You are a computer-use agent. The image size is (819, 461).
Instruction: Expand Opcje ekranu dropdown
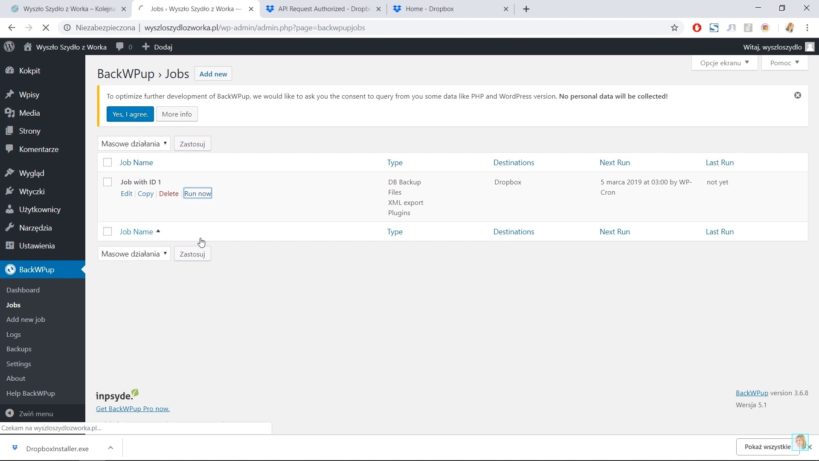[x=724, y=63]
